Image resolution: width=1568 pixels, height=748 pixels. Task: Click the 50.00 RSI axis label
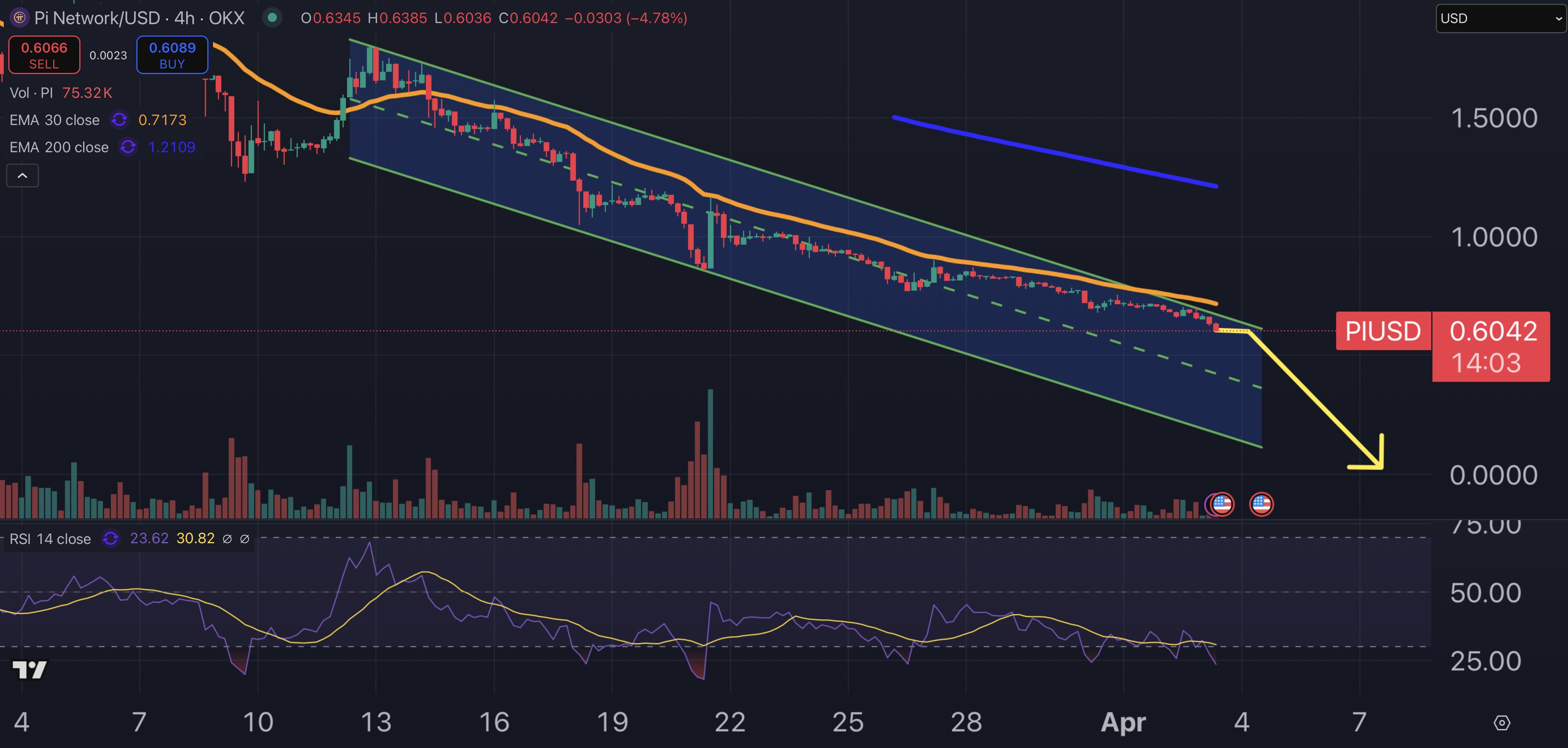pos(1486,593)
